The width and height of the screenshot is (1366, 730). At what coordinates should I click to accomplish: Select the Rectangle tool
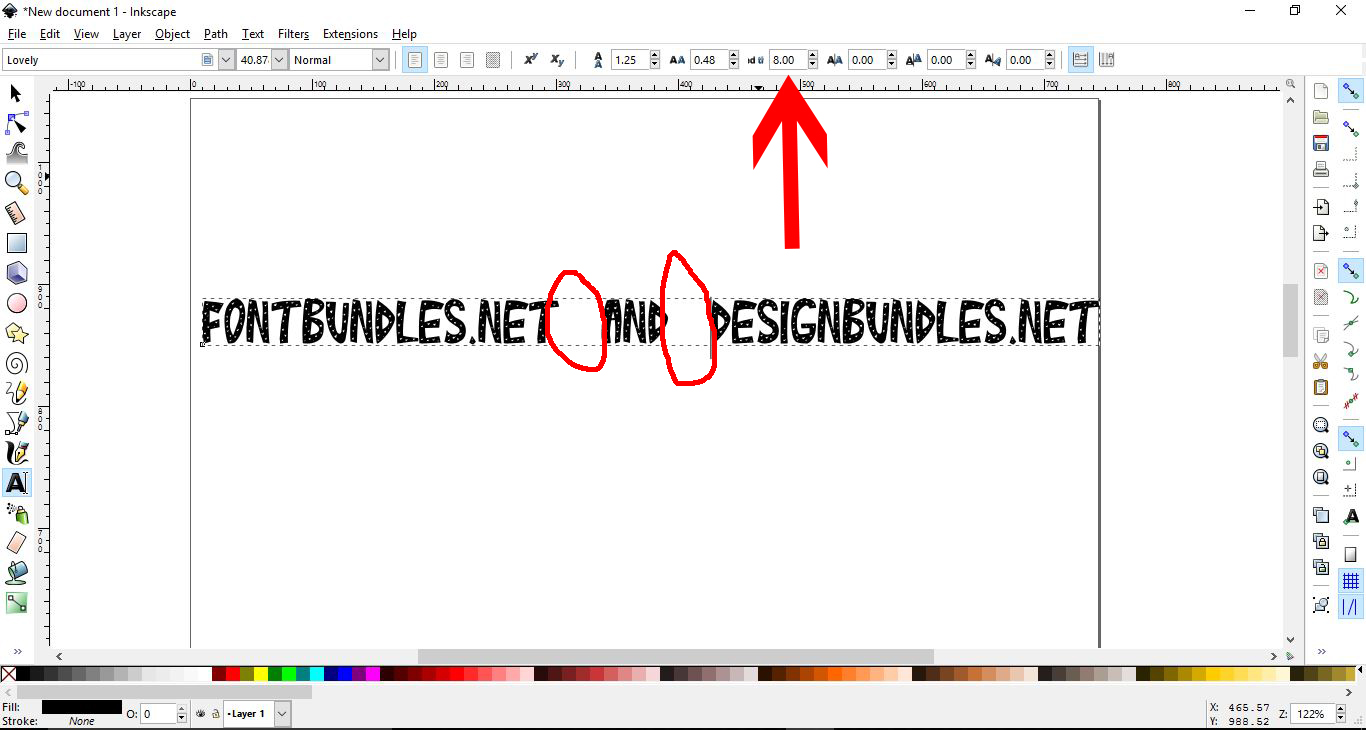point(16,243)
